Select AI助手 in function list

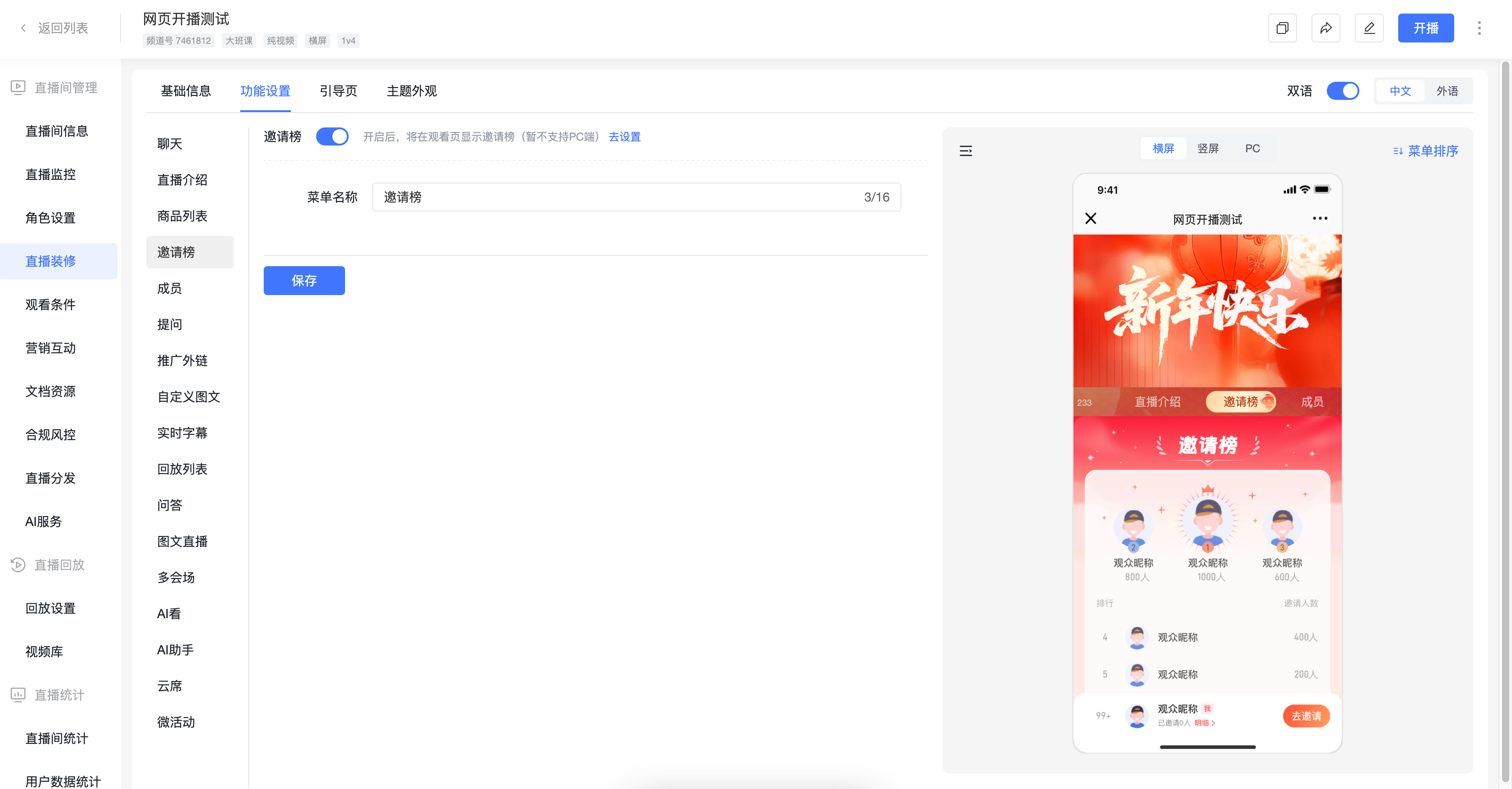pos(176,650)
